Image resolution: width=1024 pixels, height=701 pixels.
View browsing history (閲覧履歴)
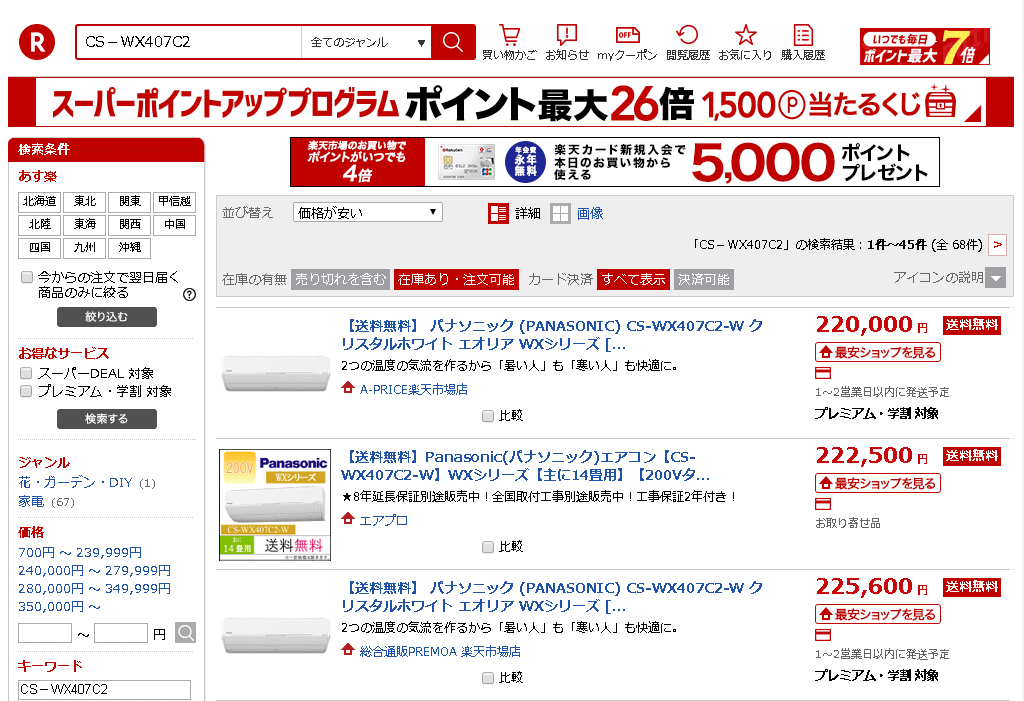point(688,42)
